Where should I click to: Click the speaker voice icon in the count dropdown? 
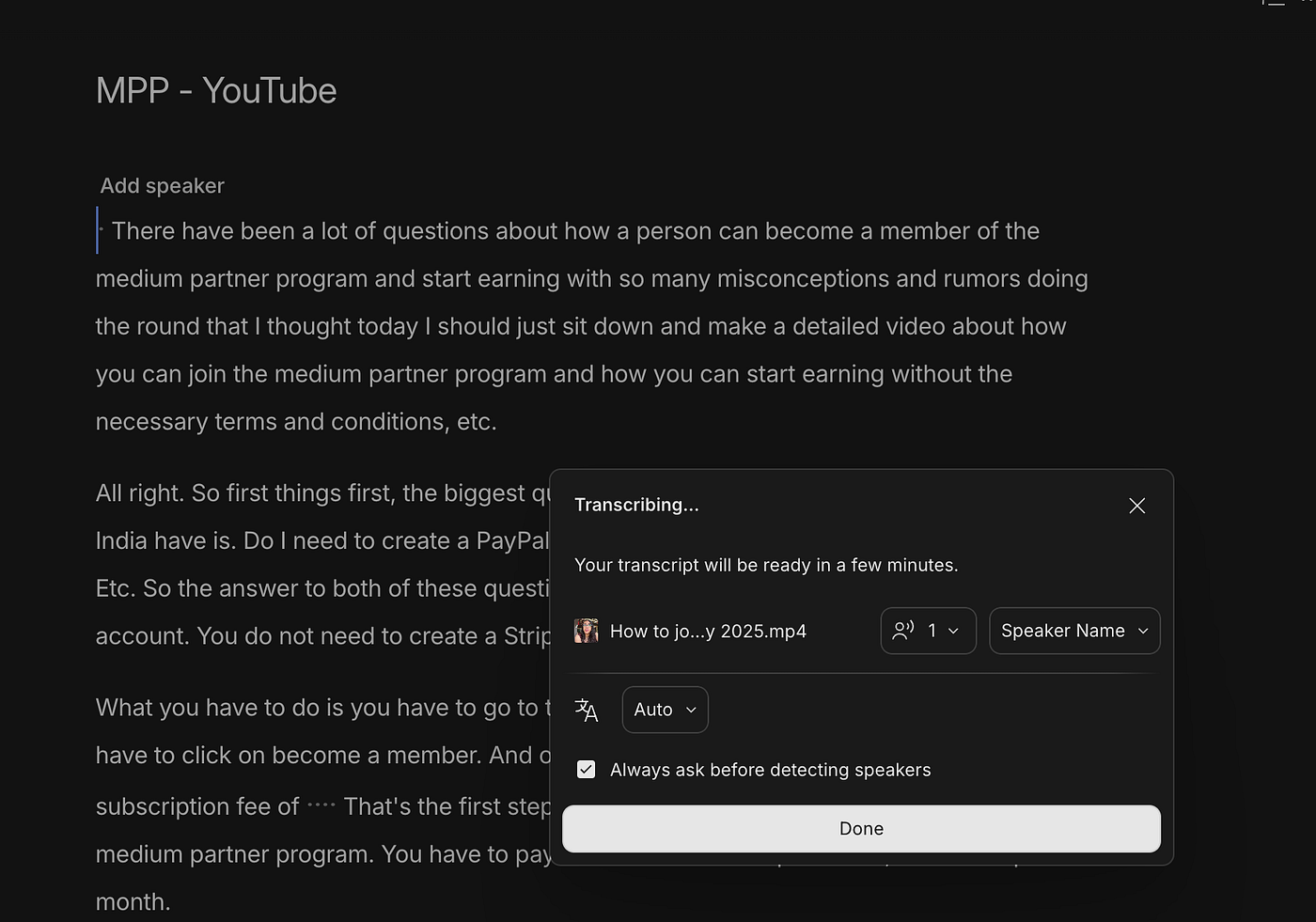tap(903, 631)
